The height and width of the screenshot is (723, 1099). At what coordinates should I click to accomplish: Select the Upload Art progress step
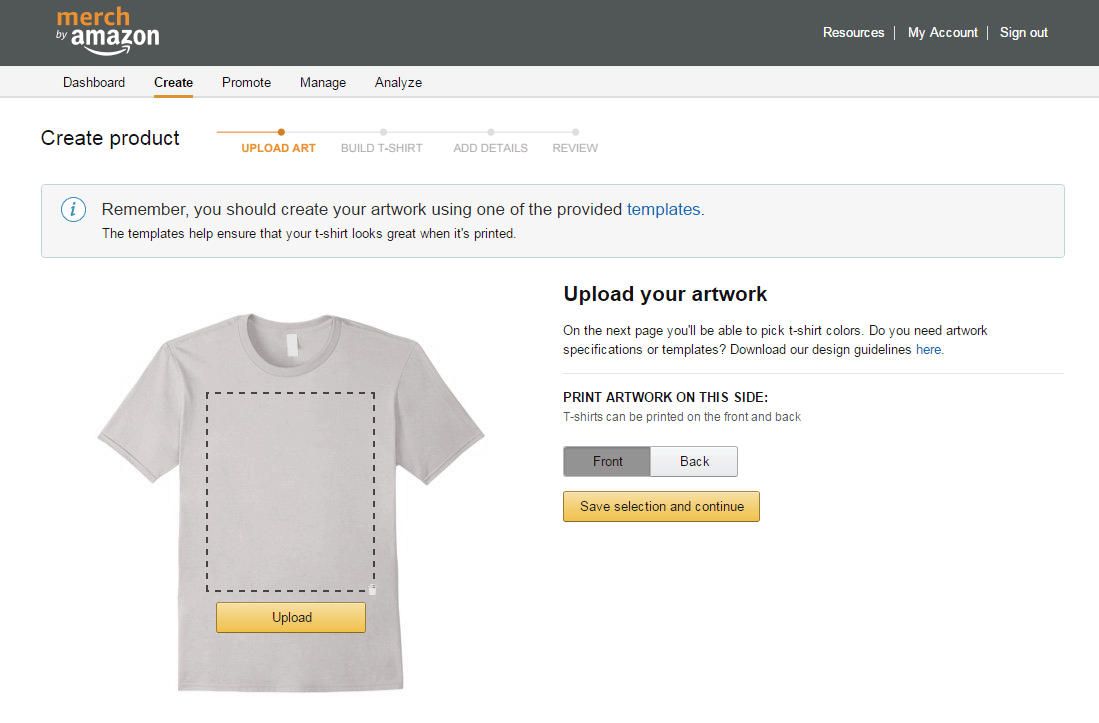(x=278, y=148)
